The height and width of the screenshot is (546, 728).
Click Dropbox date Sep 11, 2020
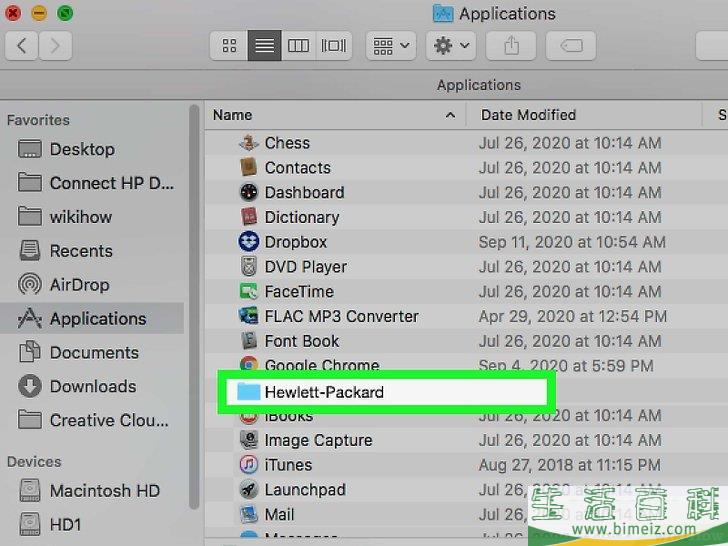coord(572,242)
